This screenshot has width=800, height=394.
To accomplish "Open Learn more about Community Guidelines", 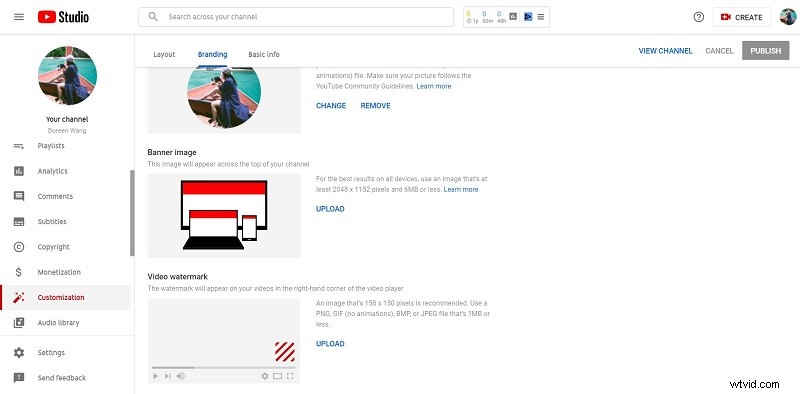I will click(434, 86).
